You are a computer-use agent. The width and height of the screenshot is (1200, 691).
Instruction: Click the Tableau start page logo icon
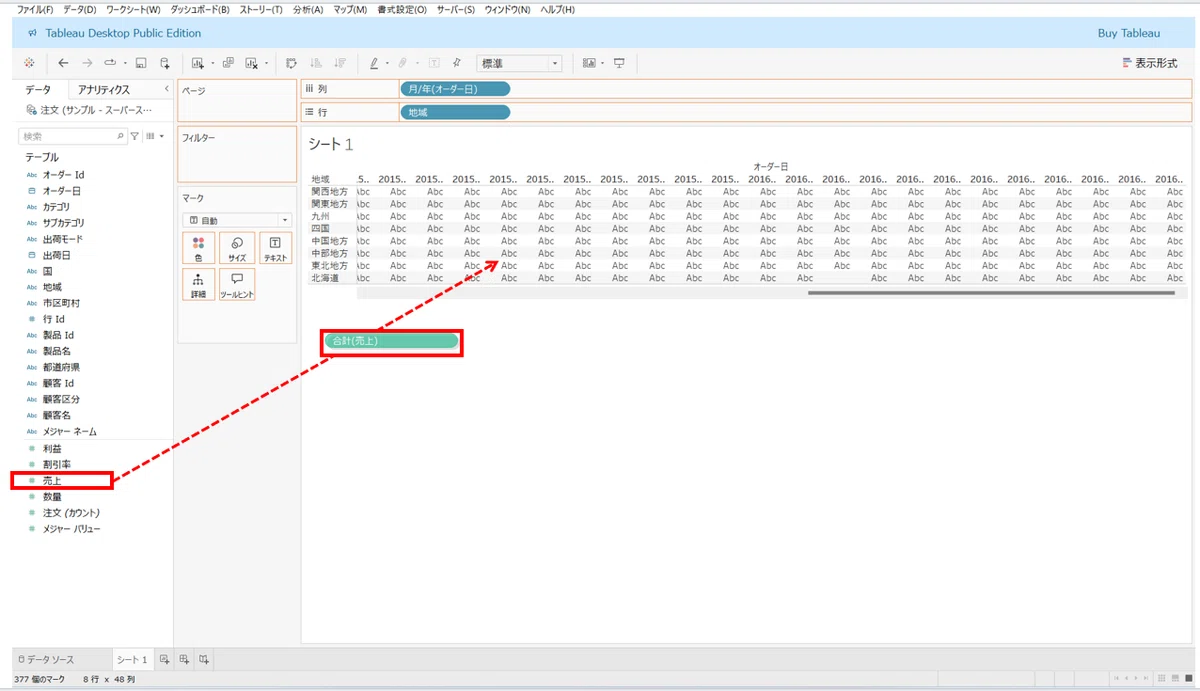pyautogui.click(x=28, y=63)
